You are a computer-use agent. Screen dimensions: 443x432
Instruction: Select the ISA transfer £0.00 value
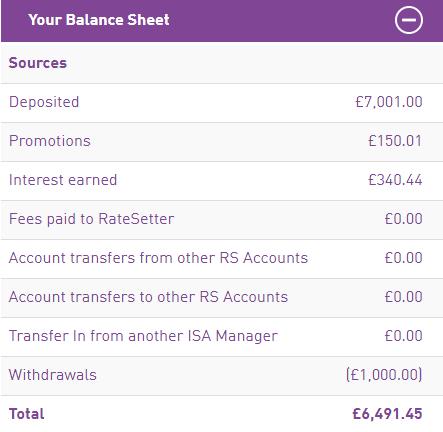404,336
